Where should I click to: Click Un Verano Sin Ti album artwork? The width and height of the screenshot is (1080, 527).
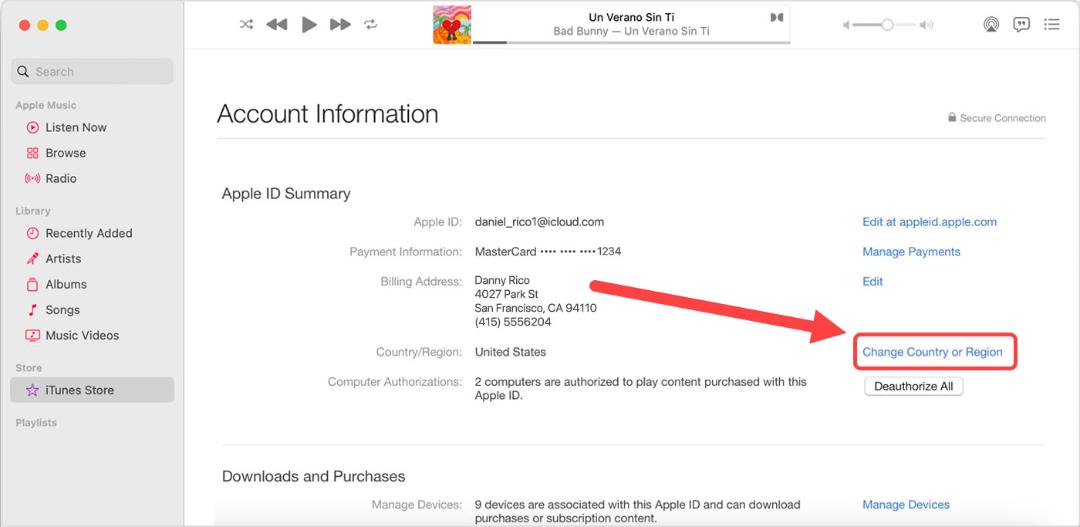point(452,25)
